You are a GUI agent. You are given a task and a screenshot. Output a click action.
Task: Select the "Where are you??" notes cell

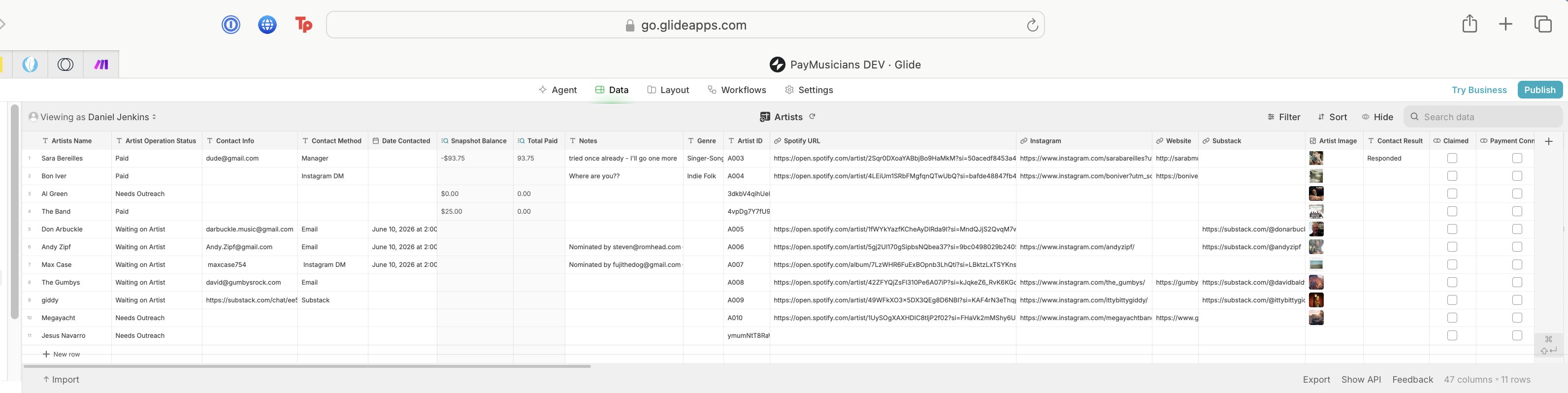point(624,176)
